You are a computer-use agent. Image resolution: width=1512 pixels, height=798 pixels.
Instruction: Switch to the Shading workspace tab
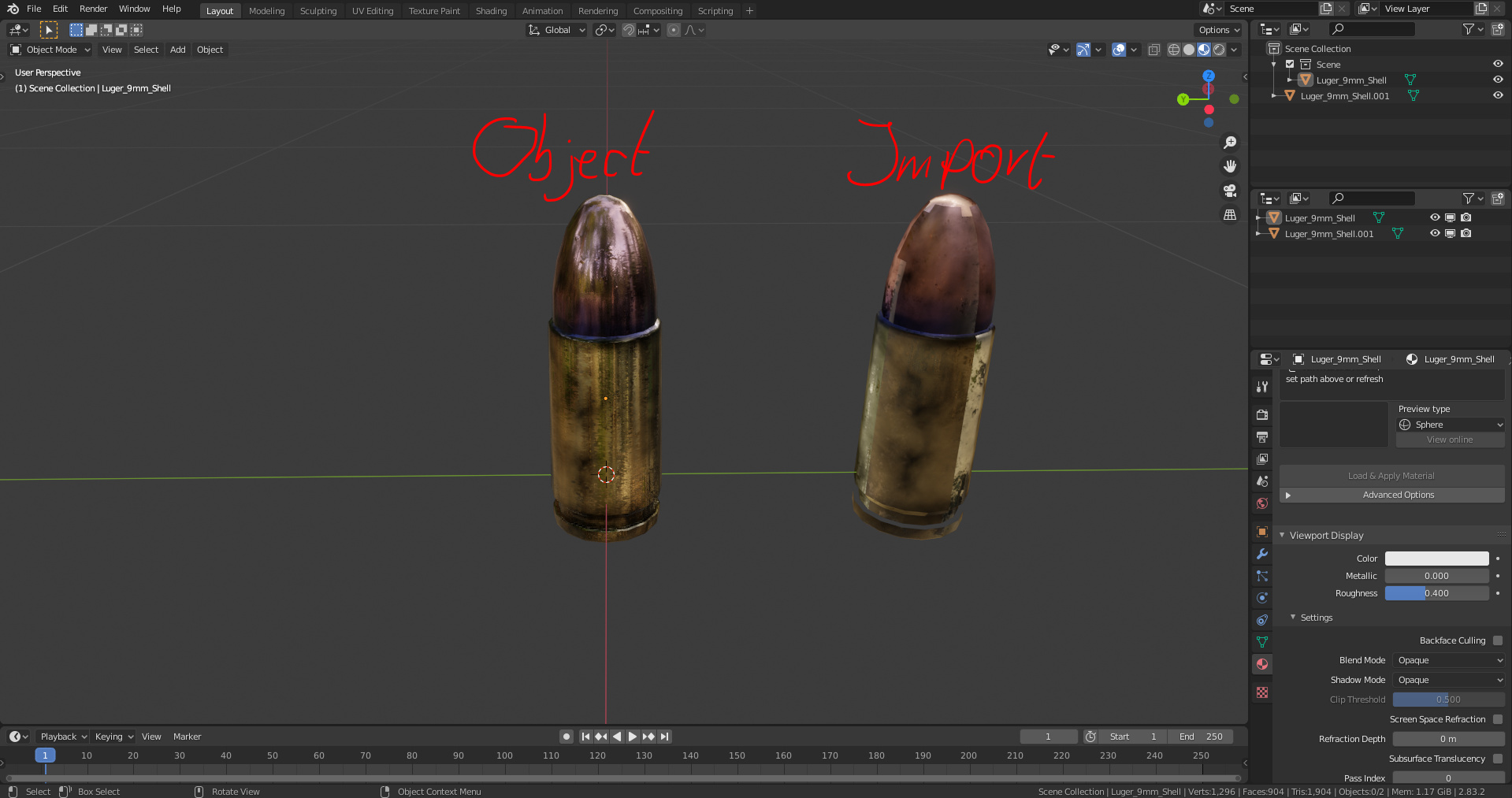pos(491,11)
